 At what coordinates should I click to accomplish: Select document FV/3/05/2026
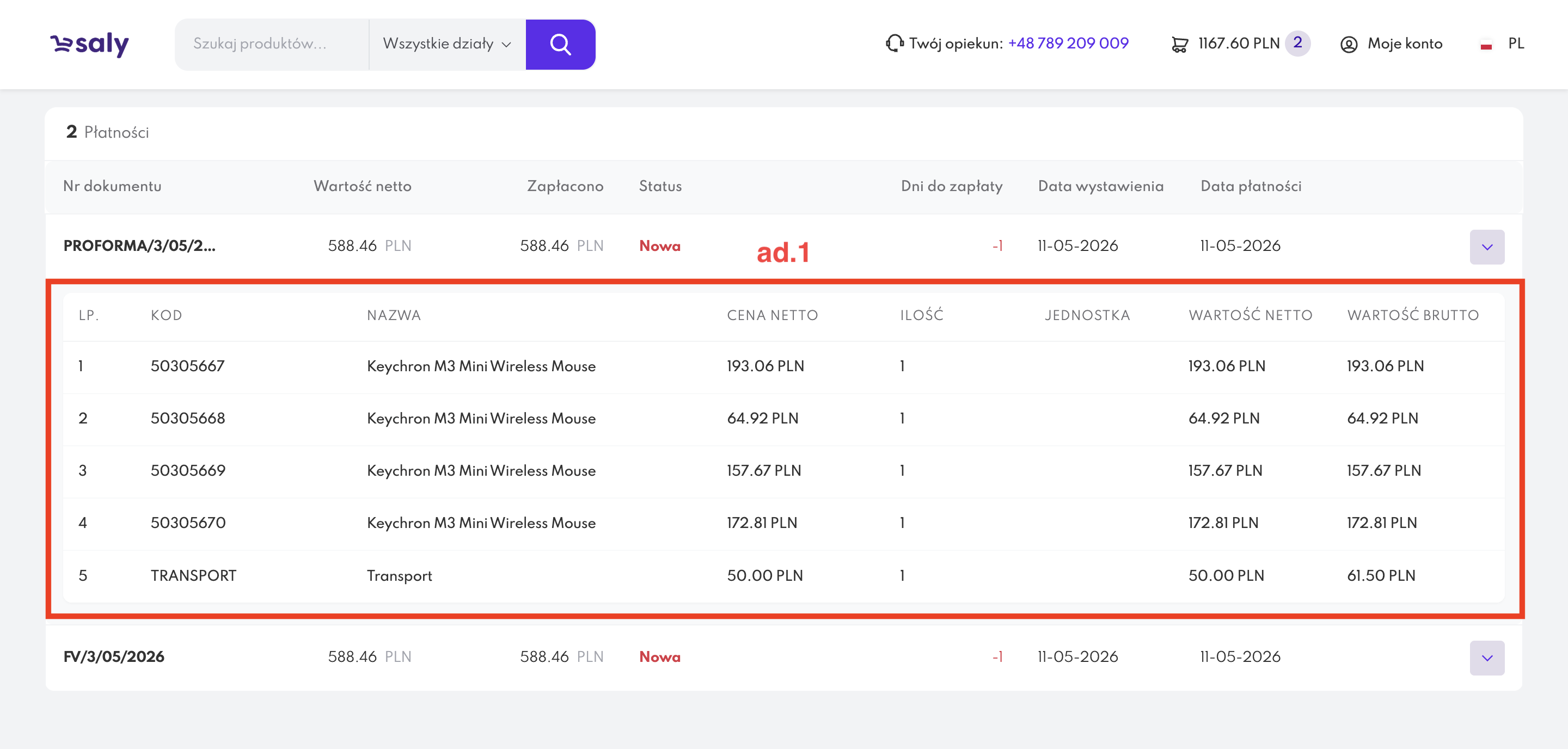tap(114, 656)
